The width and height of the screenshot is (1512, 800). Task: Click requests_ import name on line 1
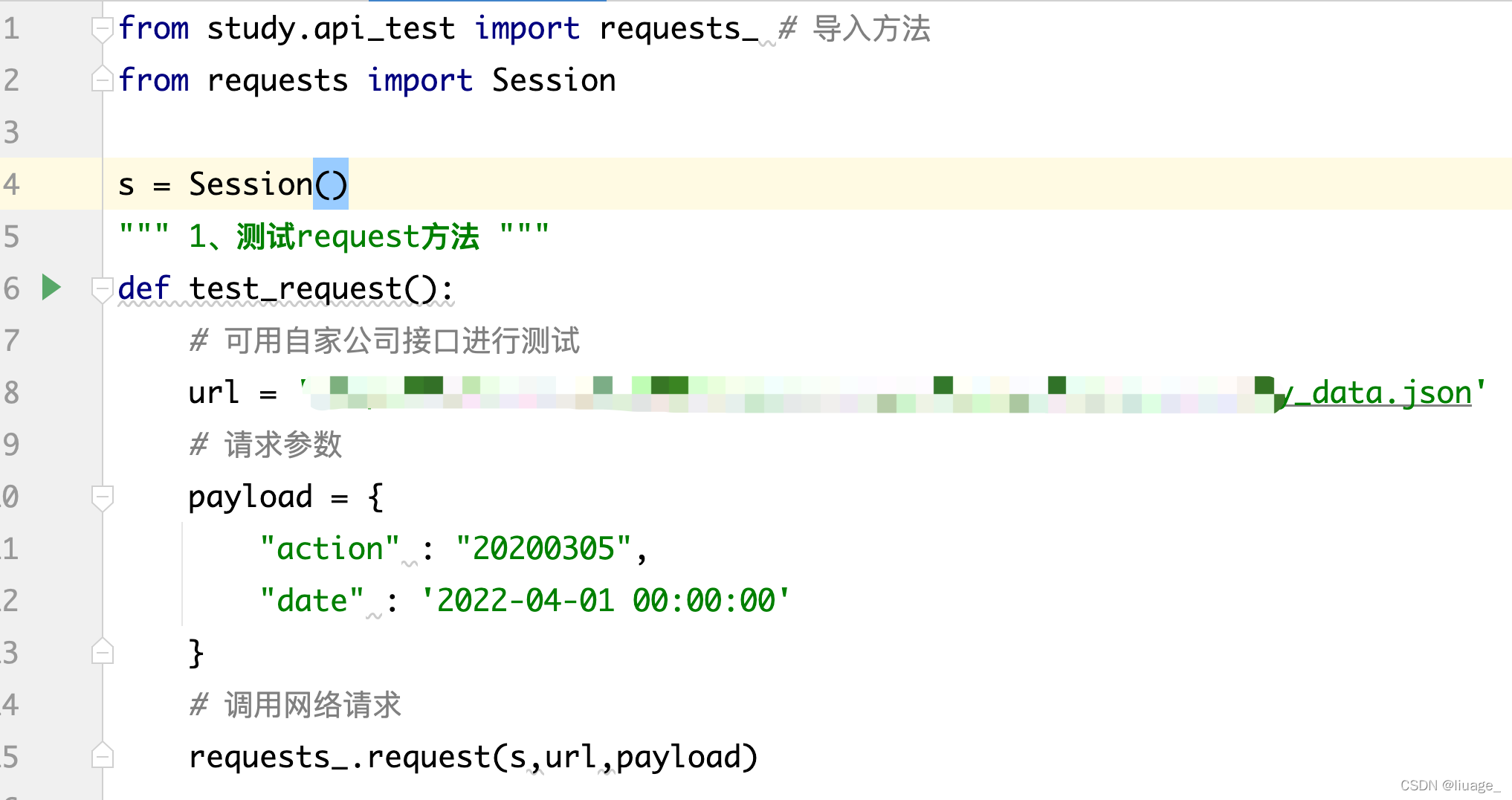[678, 29]
